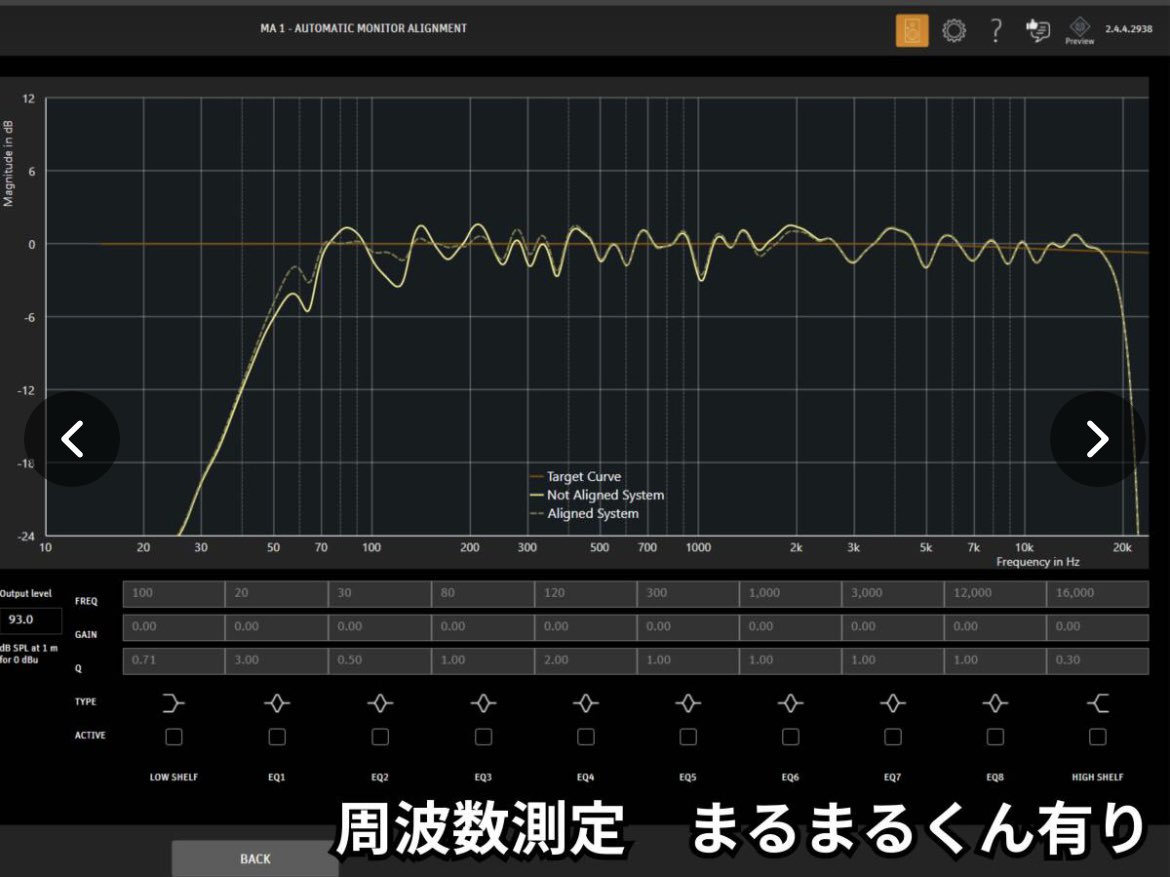This screenshot has width=1170, height=877.
Task: Click EQ5 frequency field 300
Action: [687, 593]
